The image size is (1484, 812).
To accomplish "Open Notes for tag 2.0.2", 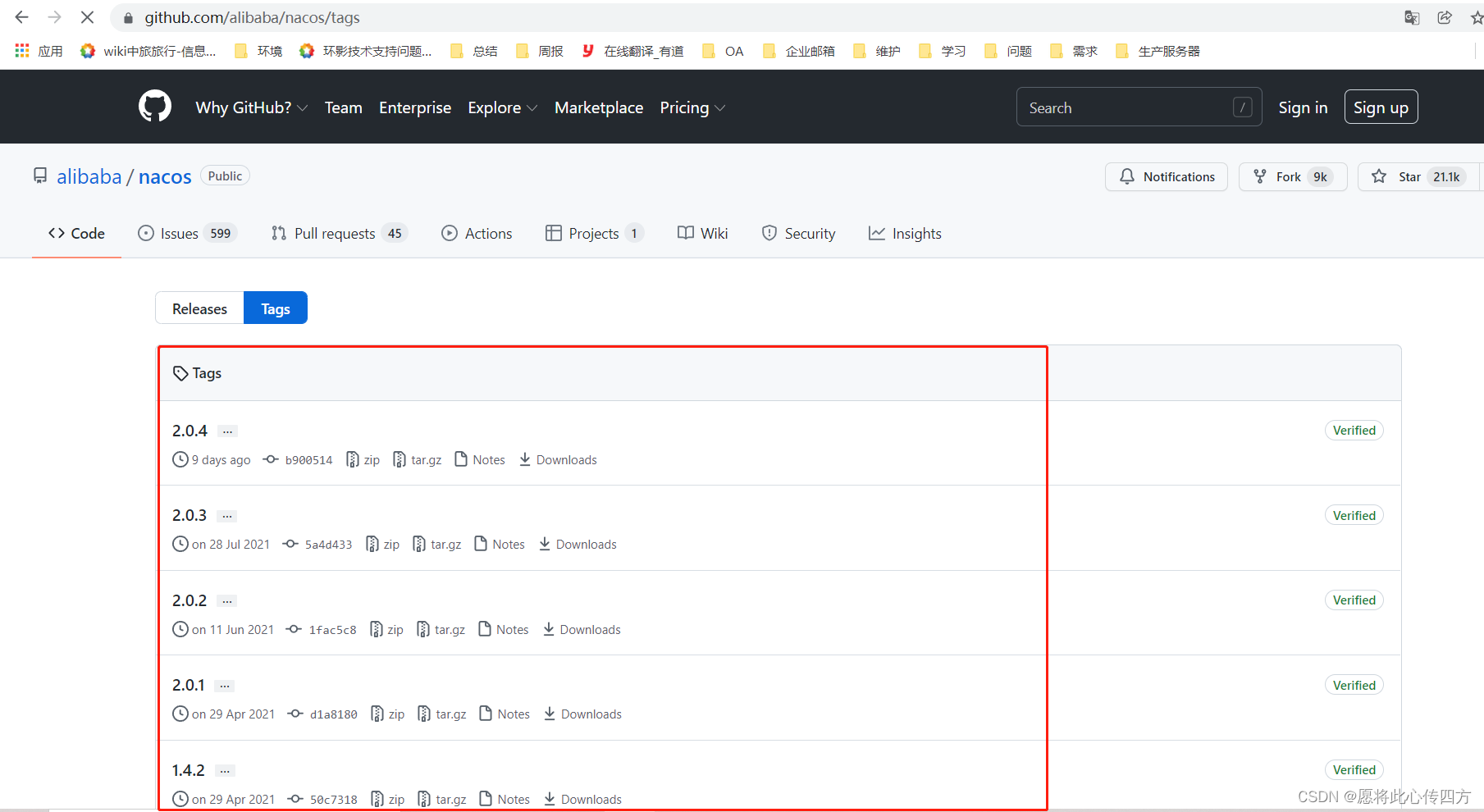I will [x=503, y=630].
